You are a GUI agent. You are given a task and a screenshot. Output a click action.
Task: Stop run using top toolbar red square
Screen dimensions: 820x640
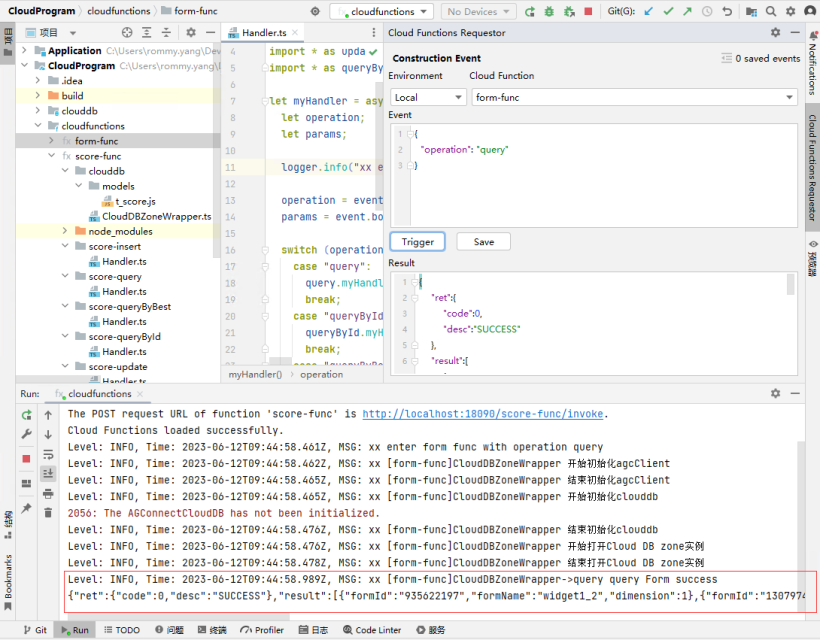(x=588, y=11)
